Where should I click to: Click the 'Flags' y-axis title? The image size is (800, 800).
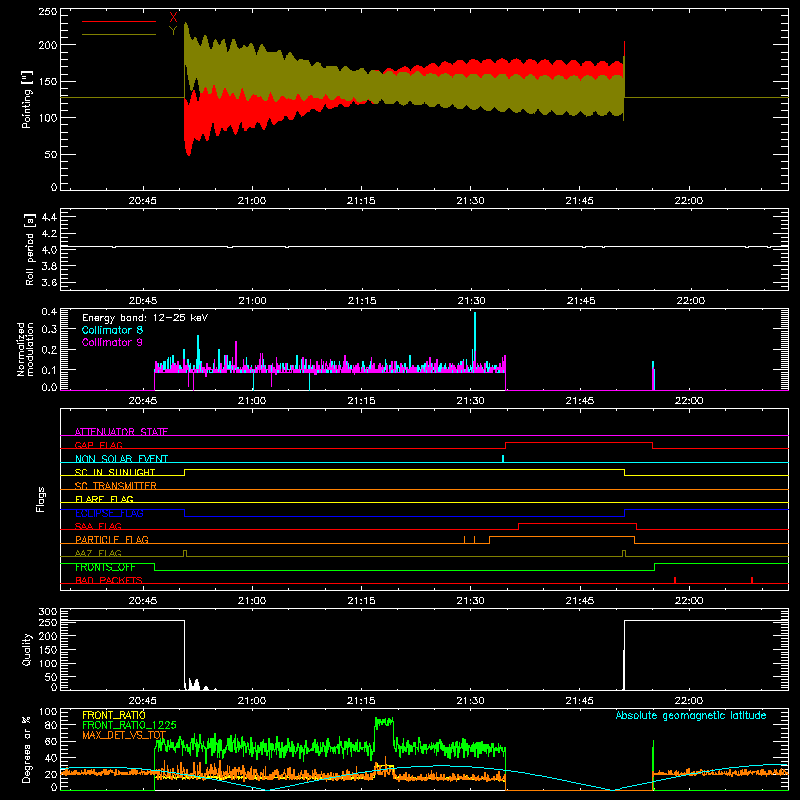pos(40,499)
